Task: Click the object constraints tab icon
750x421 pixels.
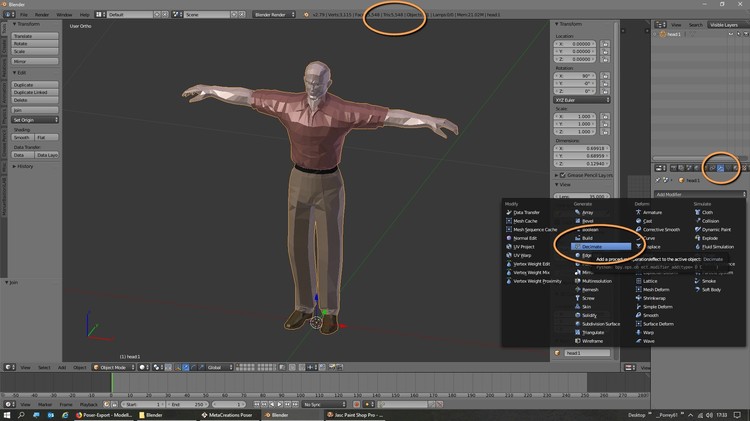Action: (710, 168)
